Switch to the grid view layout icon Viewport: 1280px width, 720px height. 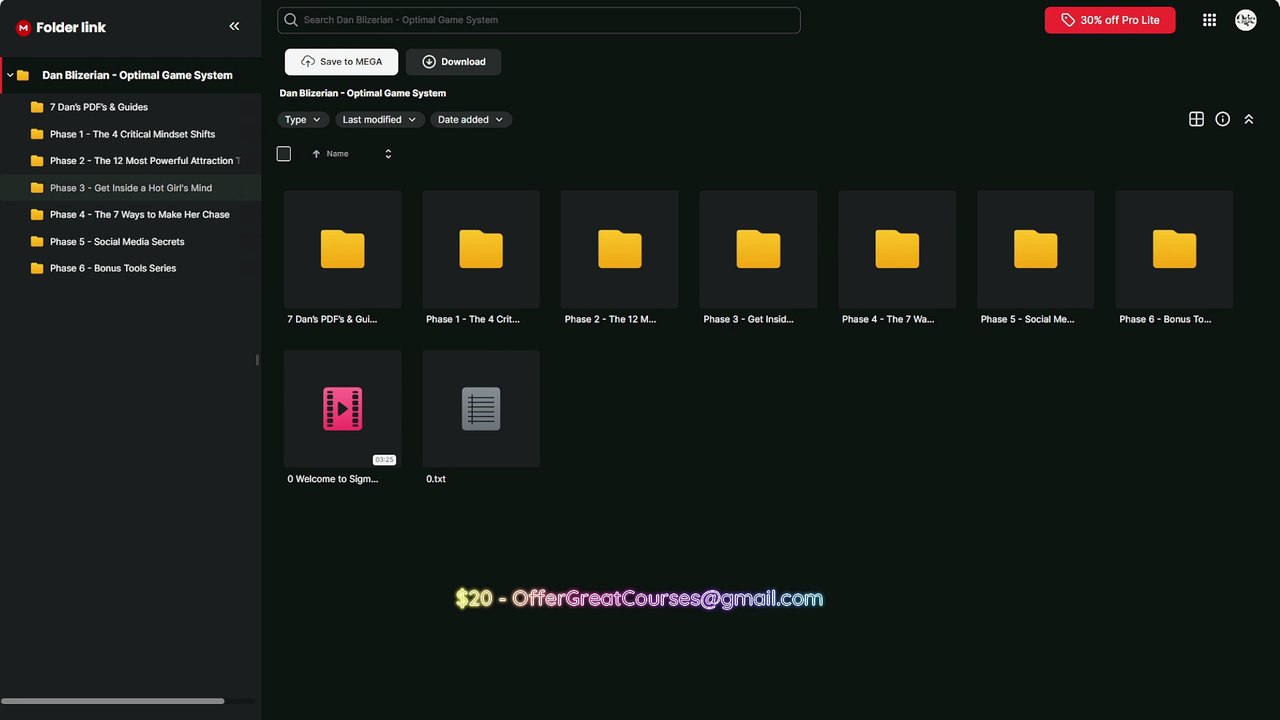click(1196, 119)
